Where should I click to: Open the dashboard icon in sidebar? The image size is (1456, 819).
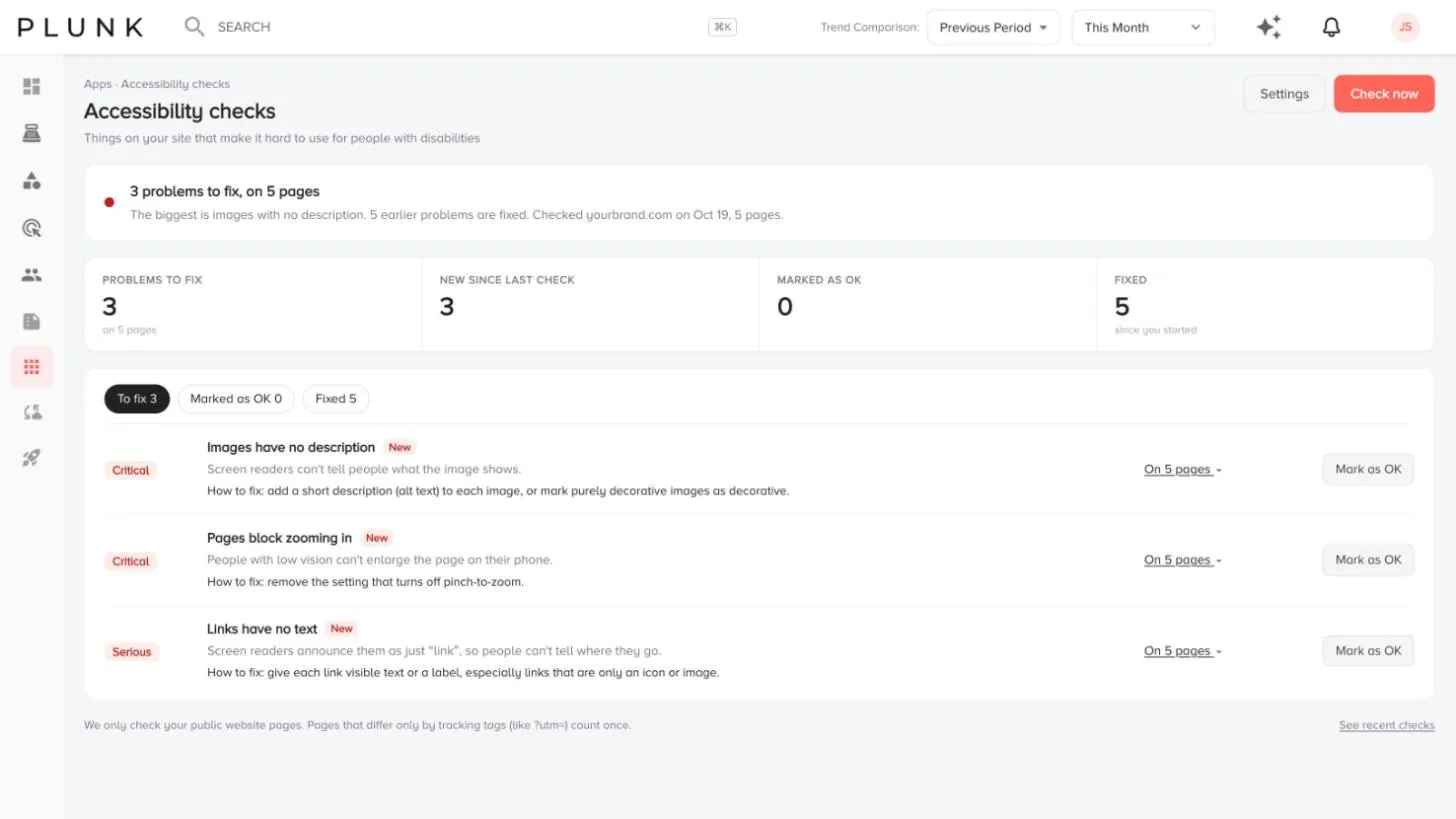pos(31,87)
